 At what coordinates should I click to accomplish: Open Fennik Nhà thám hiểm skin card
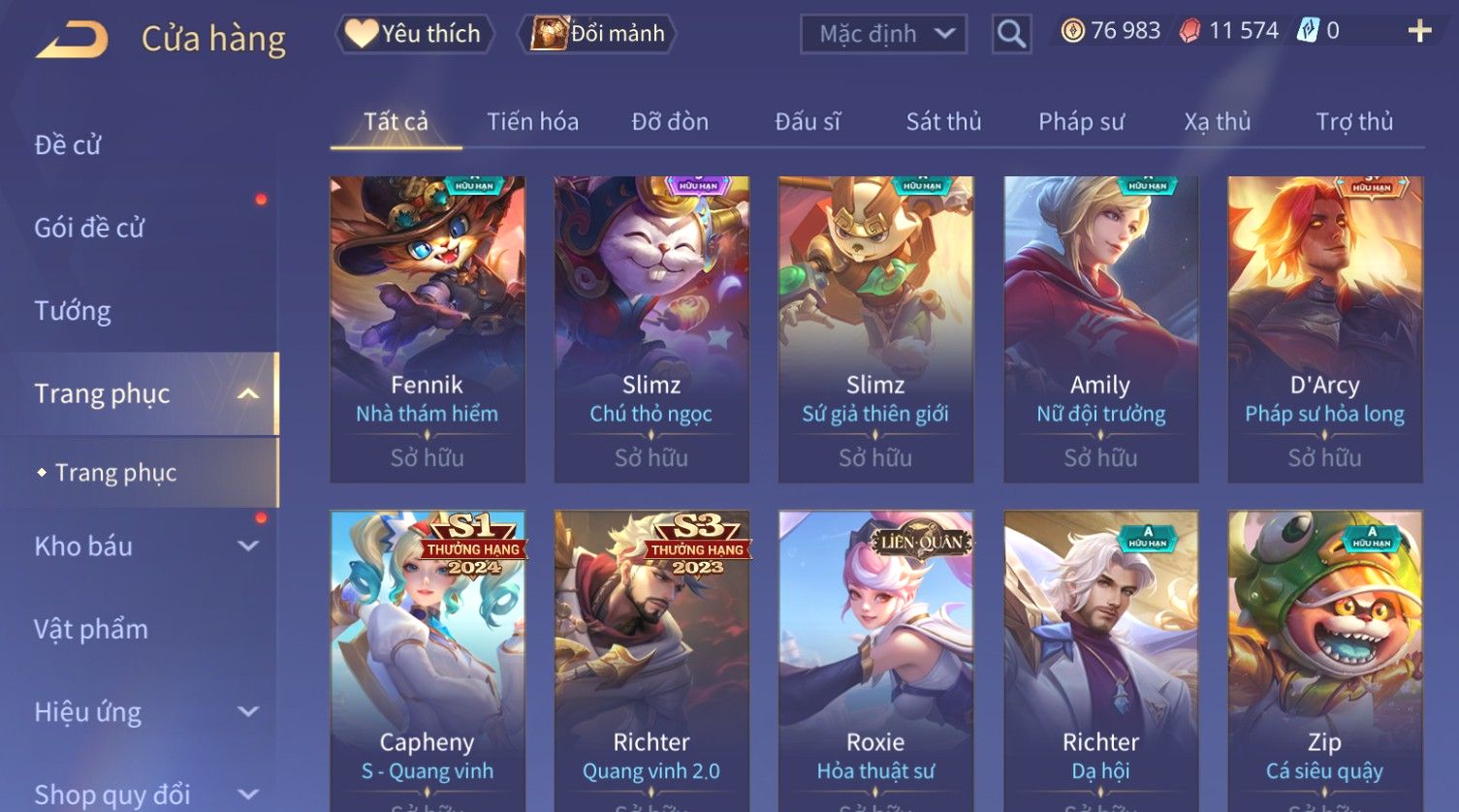point(428,329)
